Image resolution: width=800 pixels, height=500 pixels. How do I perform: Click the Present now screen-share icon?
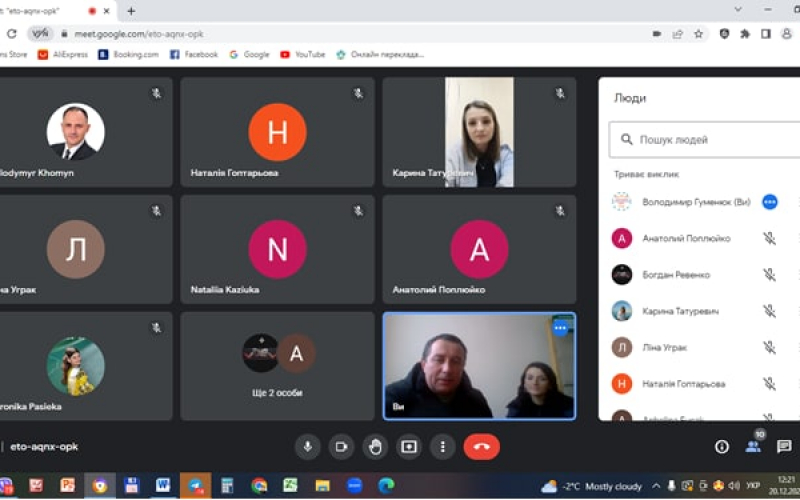click(x=409, y=447)
